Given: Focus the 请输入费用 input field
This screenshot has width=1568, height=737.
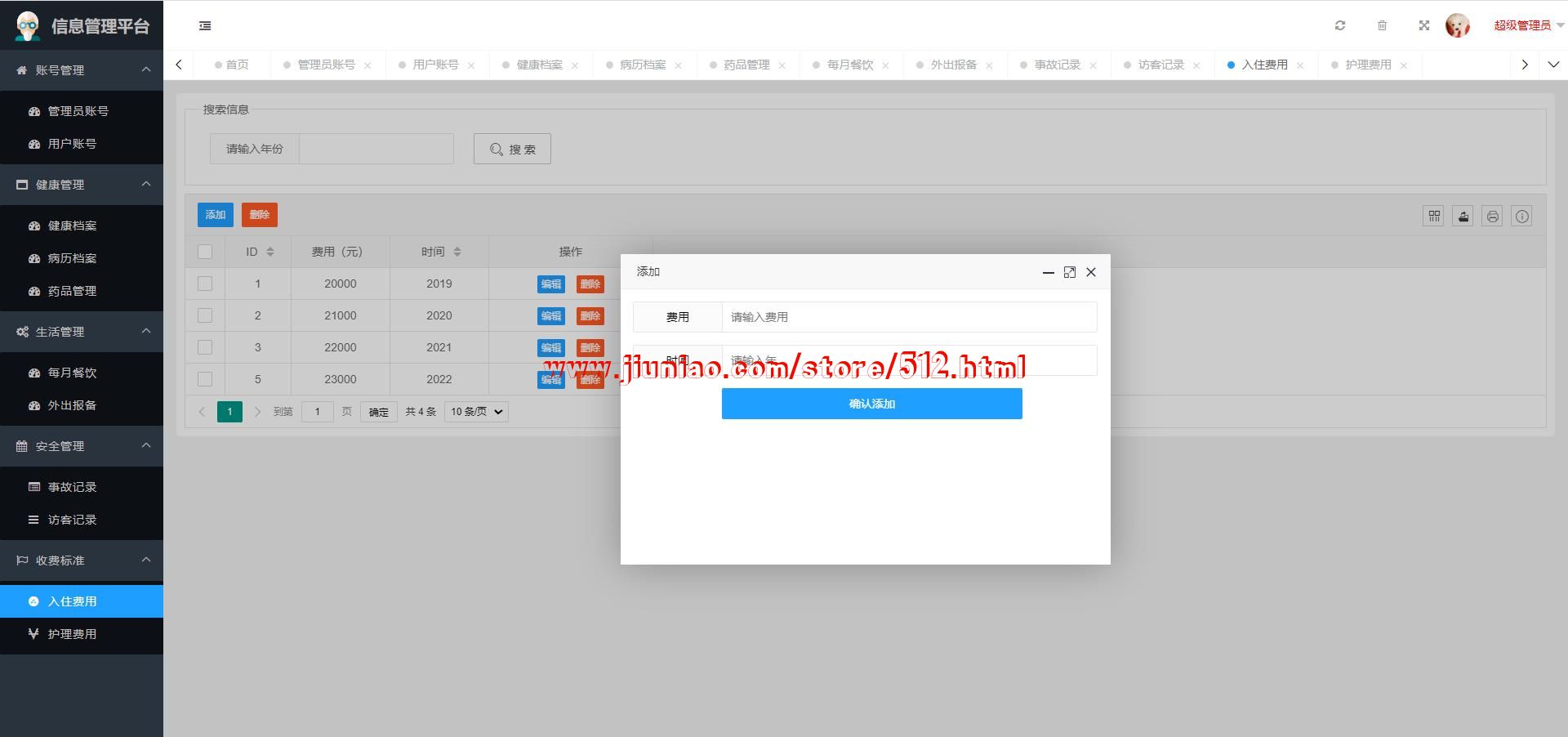Looking at the screenshot, I should point(909,317).
